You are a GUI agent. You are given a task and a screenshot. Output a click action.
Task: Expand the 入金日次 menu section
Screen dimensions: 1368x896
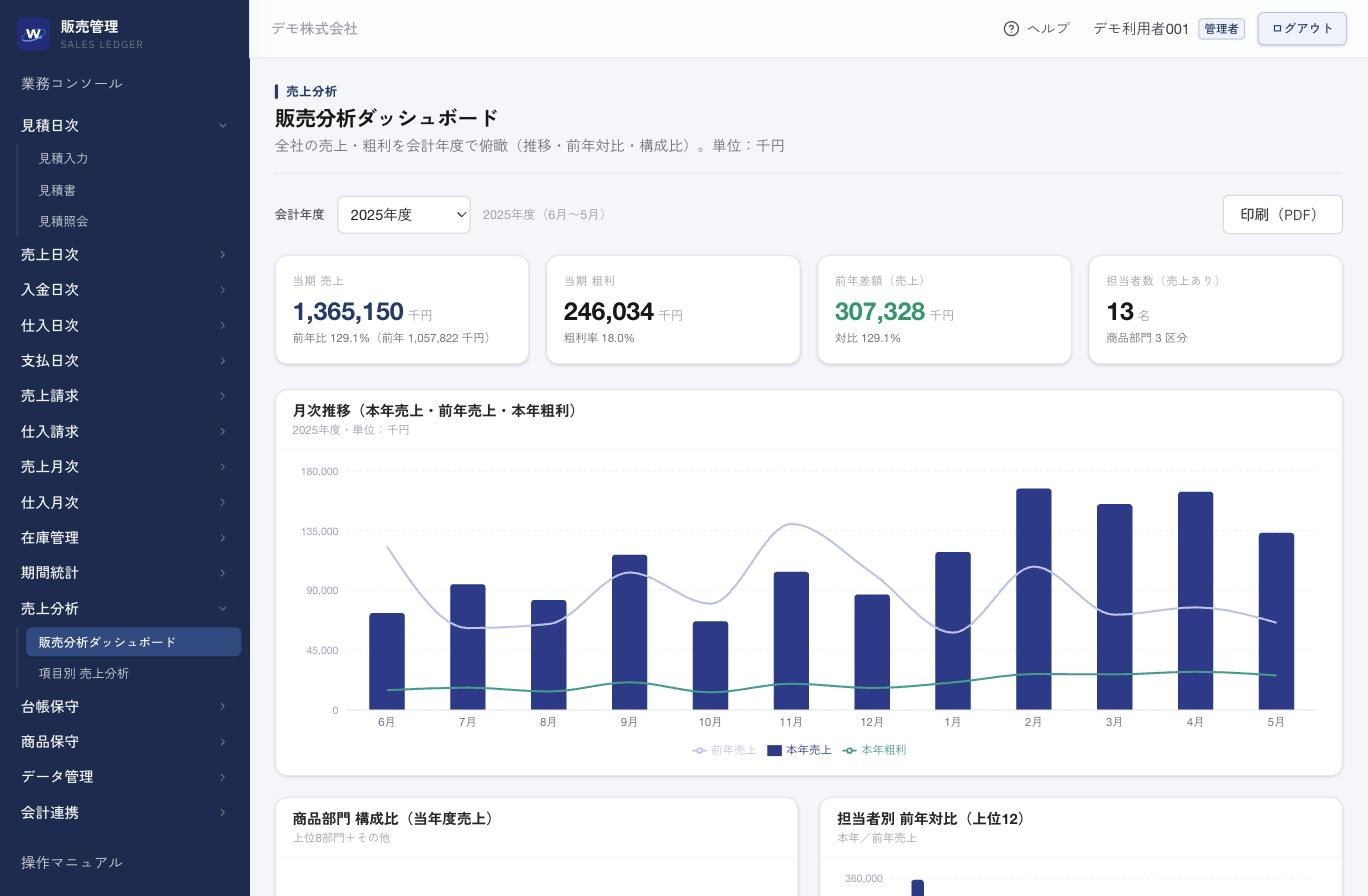coord(125,290)
